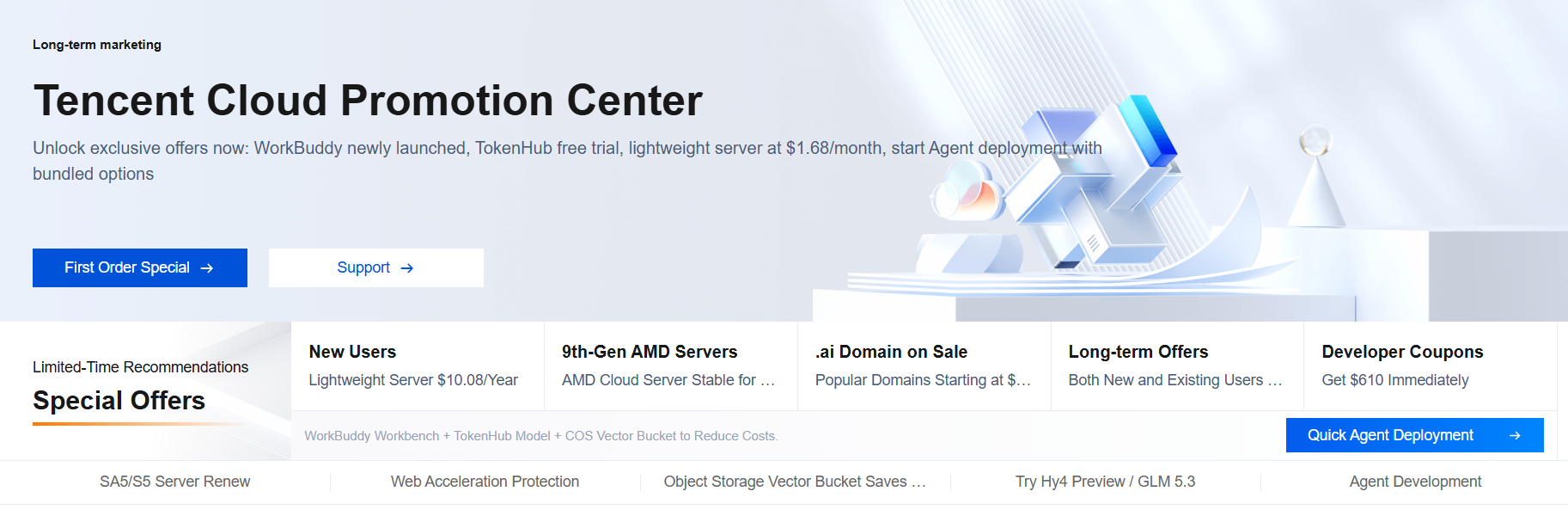Select the 9th-Gen AMD Servers tab
1568x516 pixels.
tap(671, 365)
